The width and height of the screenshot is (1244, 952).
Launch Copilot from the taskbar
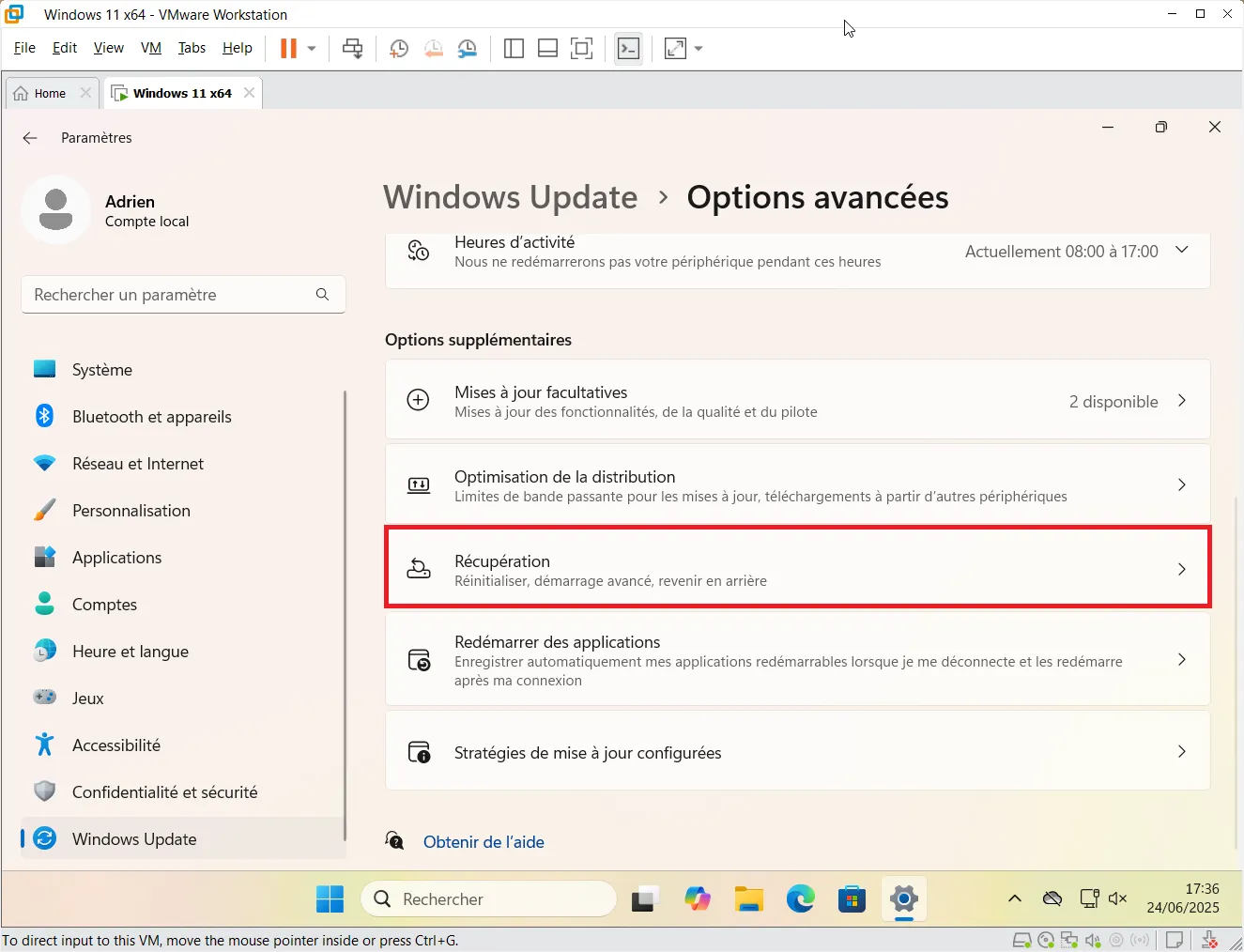point(698,899)
